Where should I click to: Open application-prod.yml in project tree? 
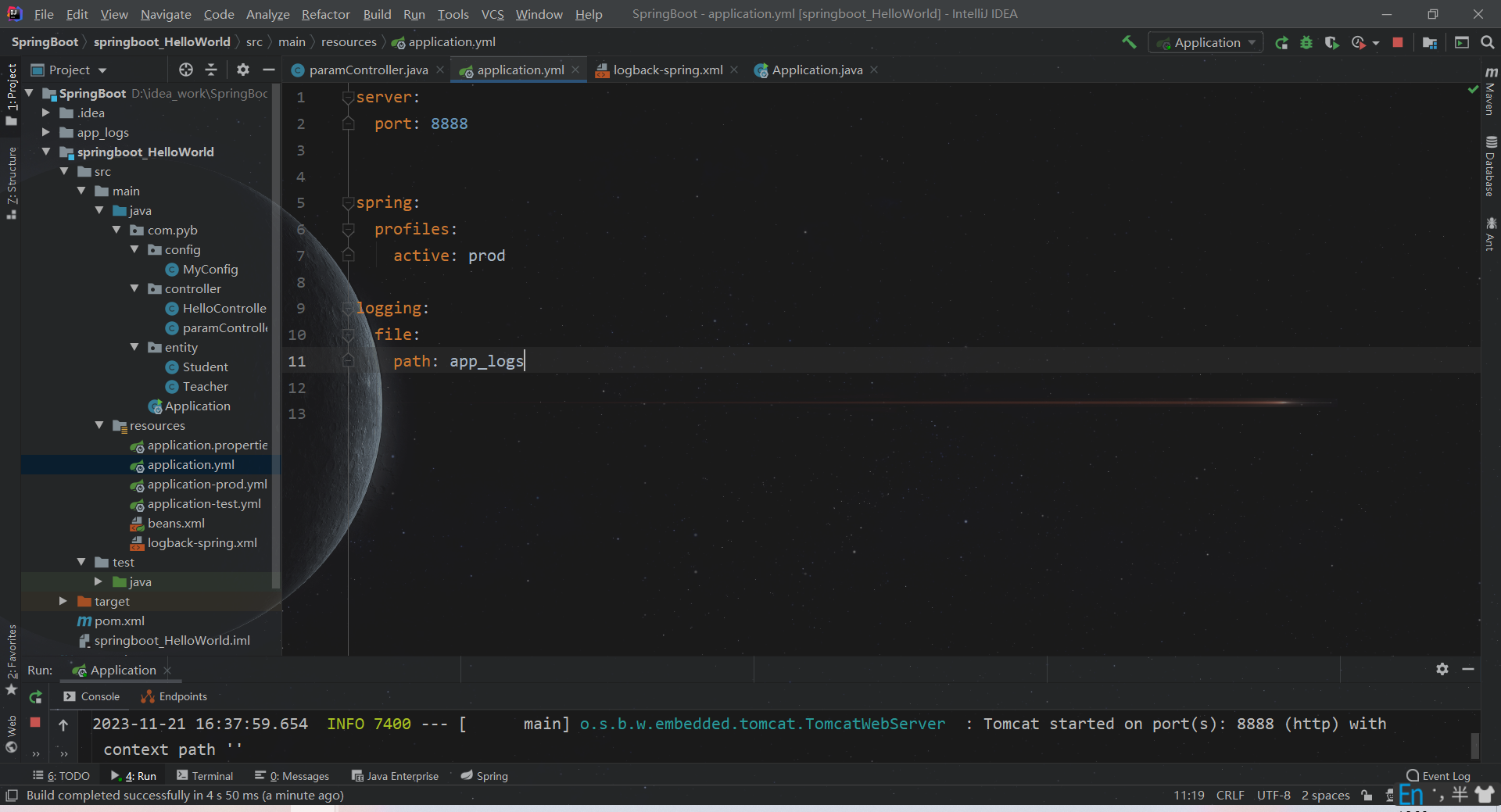[x=206, y=485]
